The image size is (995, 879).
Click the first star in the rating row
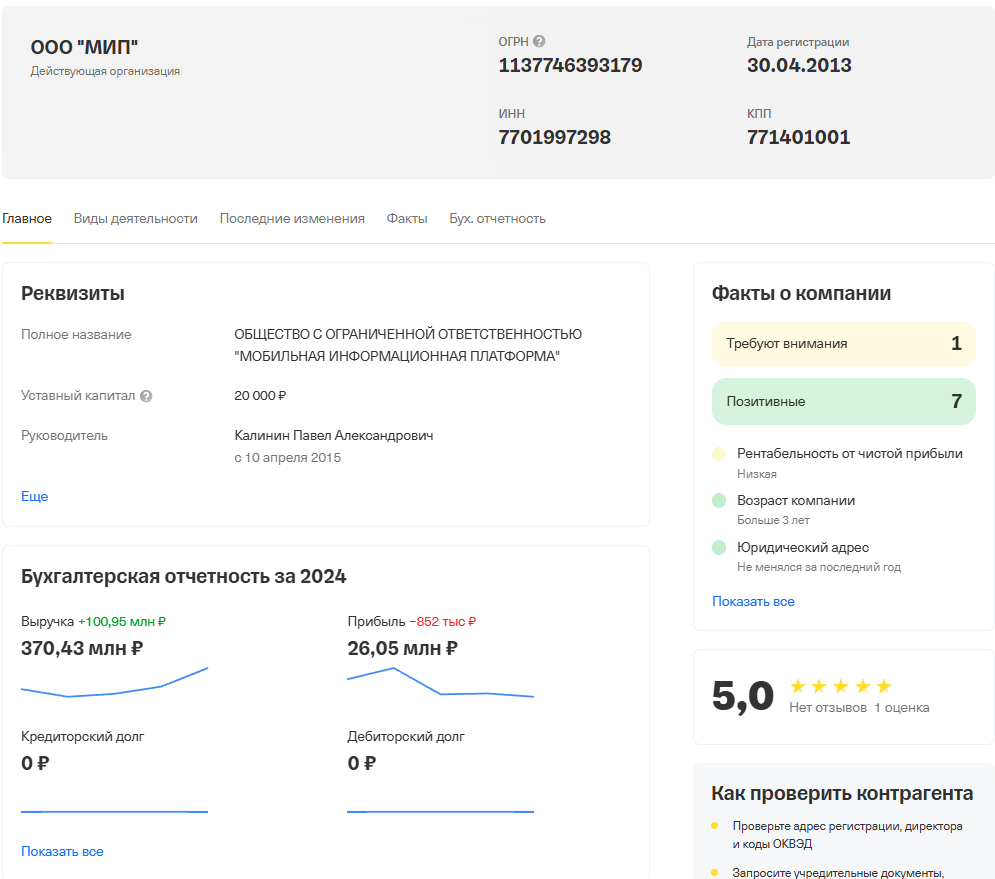[x=797, y=686]
